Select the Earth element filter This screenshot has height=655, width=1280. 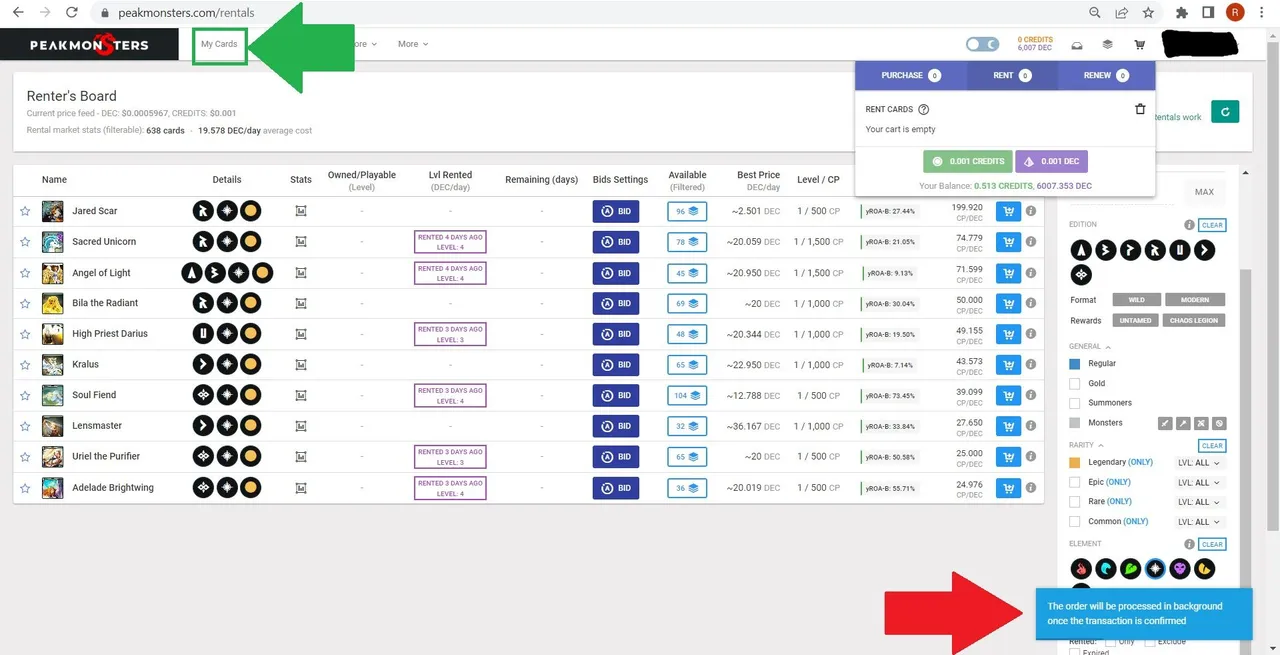click(1130, 569)
